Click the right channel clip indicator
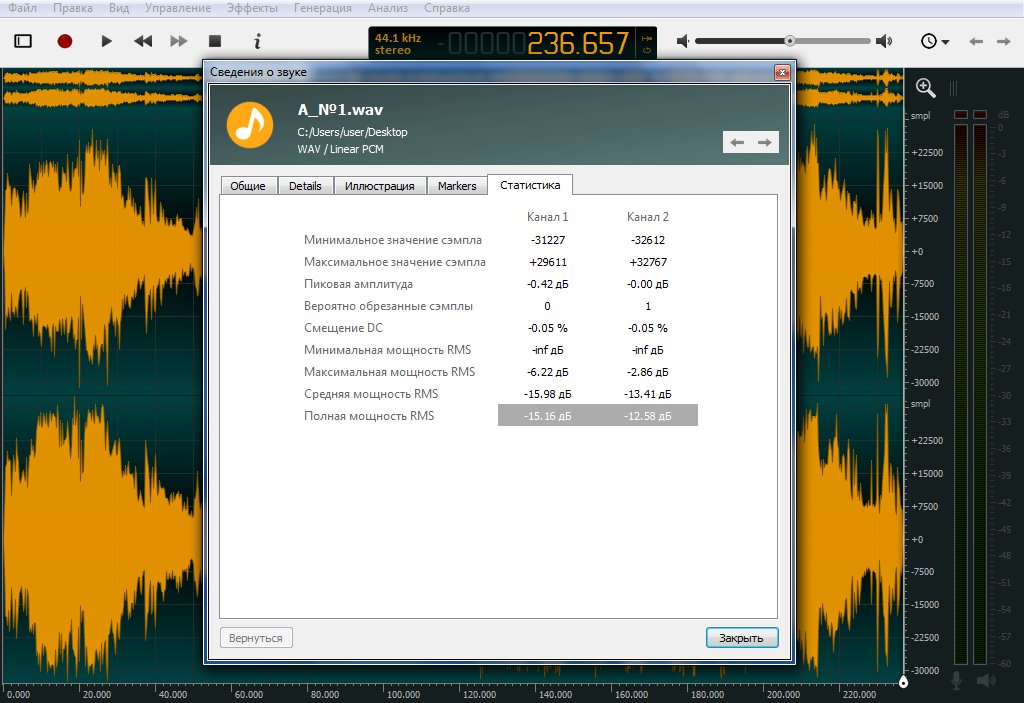 (x=980, y=114)
